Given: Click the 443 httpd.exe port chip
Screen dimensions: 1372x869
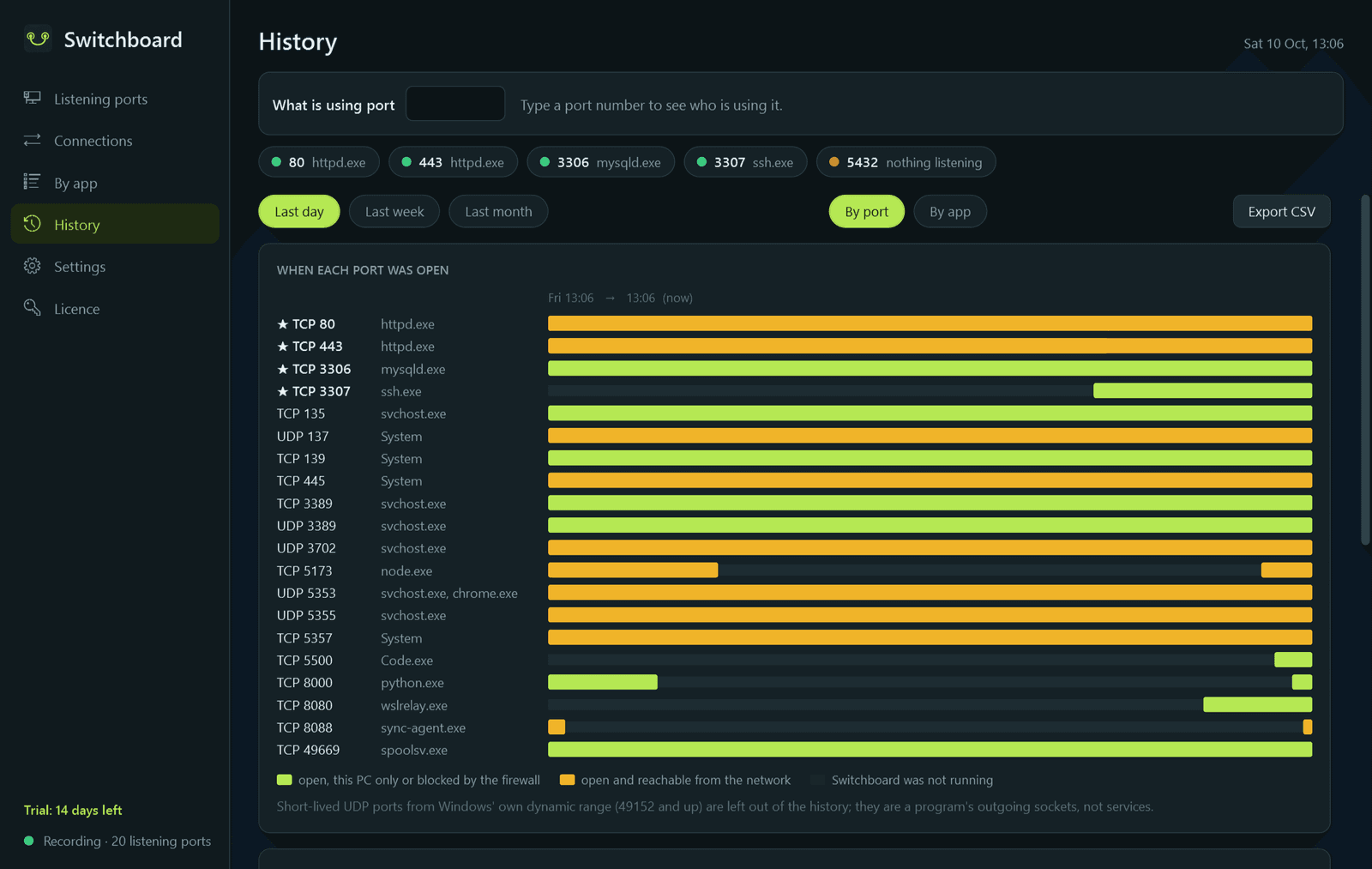Looking at the screenshot, I should [x=453, y=162].
